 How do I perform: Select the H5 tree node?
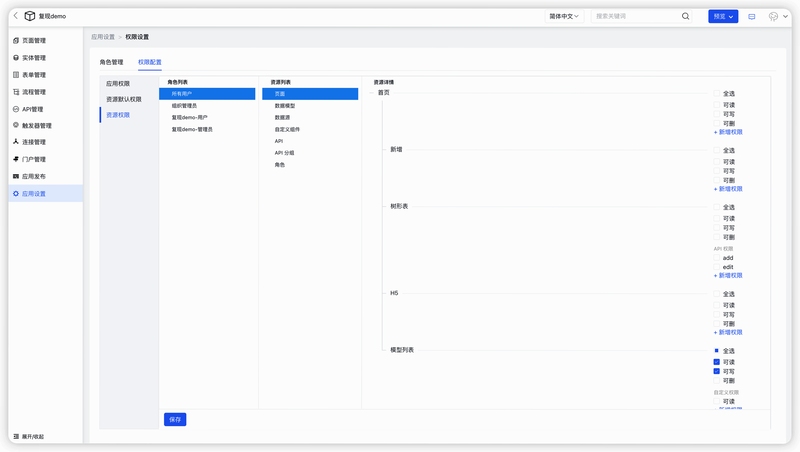click(394, 293)
